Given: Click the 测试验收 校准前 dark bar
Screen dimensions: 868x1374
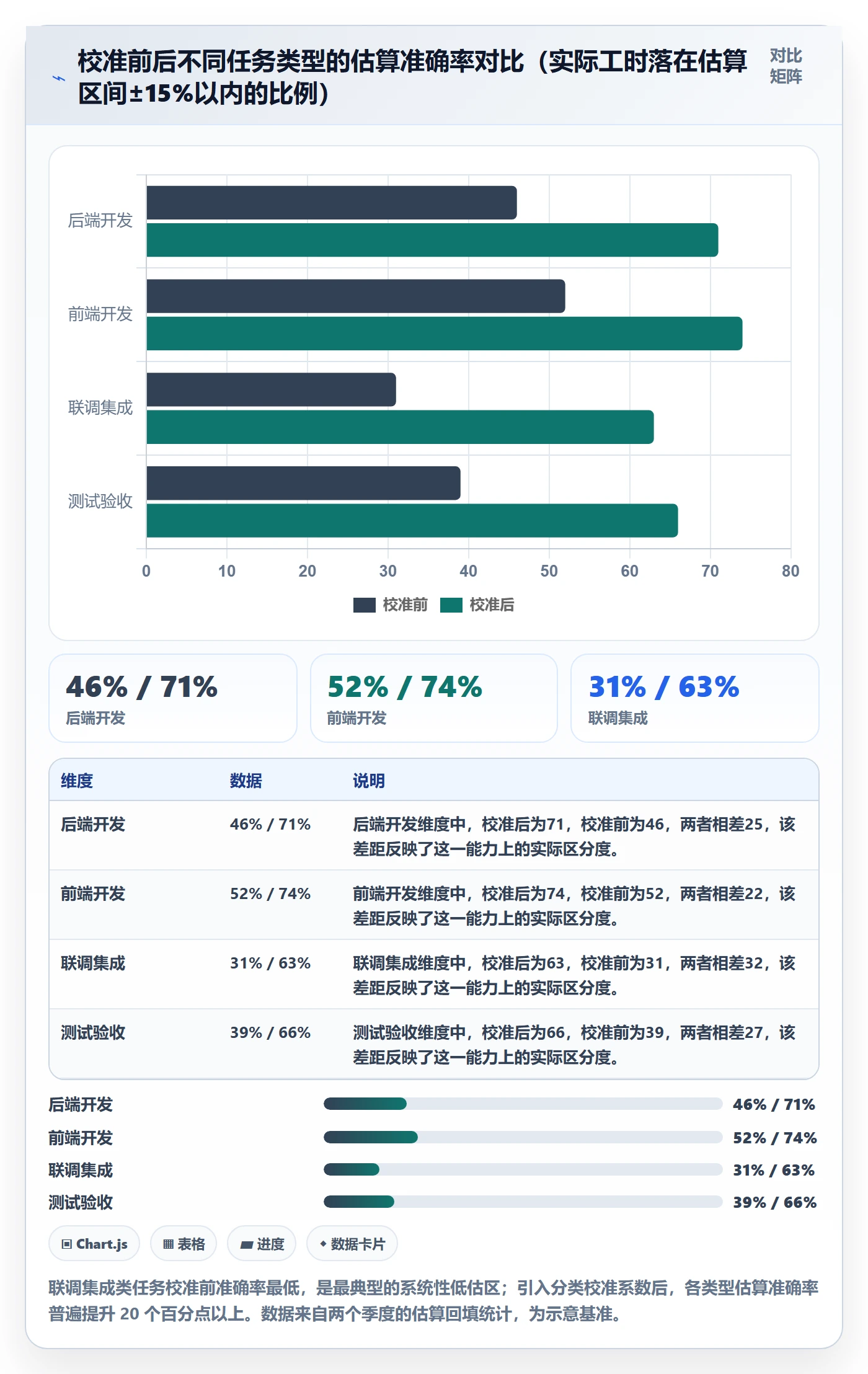Looking at the screenshot, I should coord(304,483).
